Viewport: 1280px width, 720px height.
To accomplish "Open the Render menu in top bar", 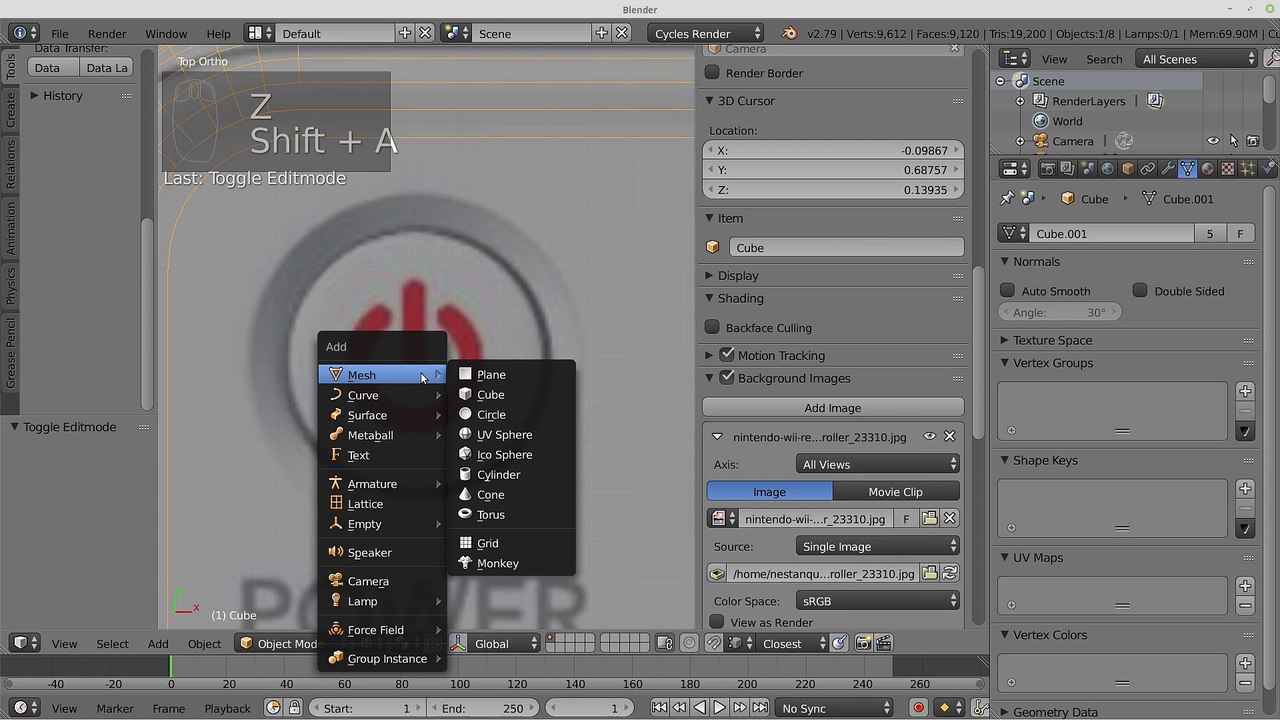I will pyautogui.click(x=107, y=33).
